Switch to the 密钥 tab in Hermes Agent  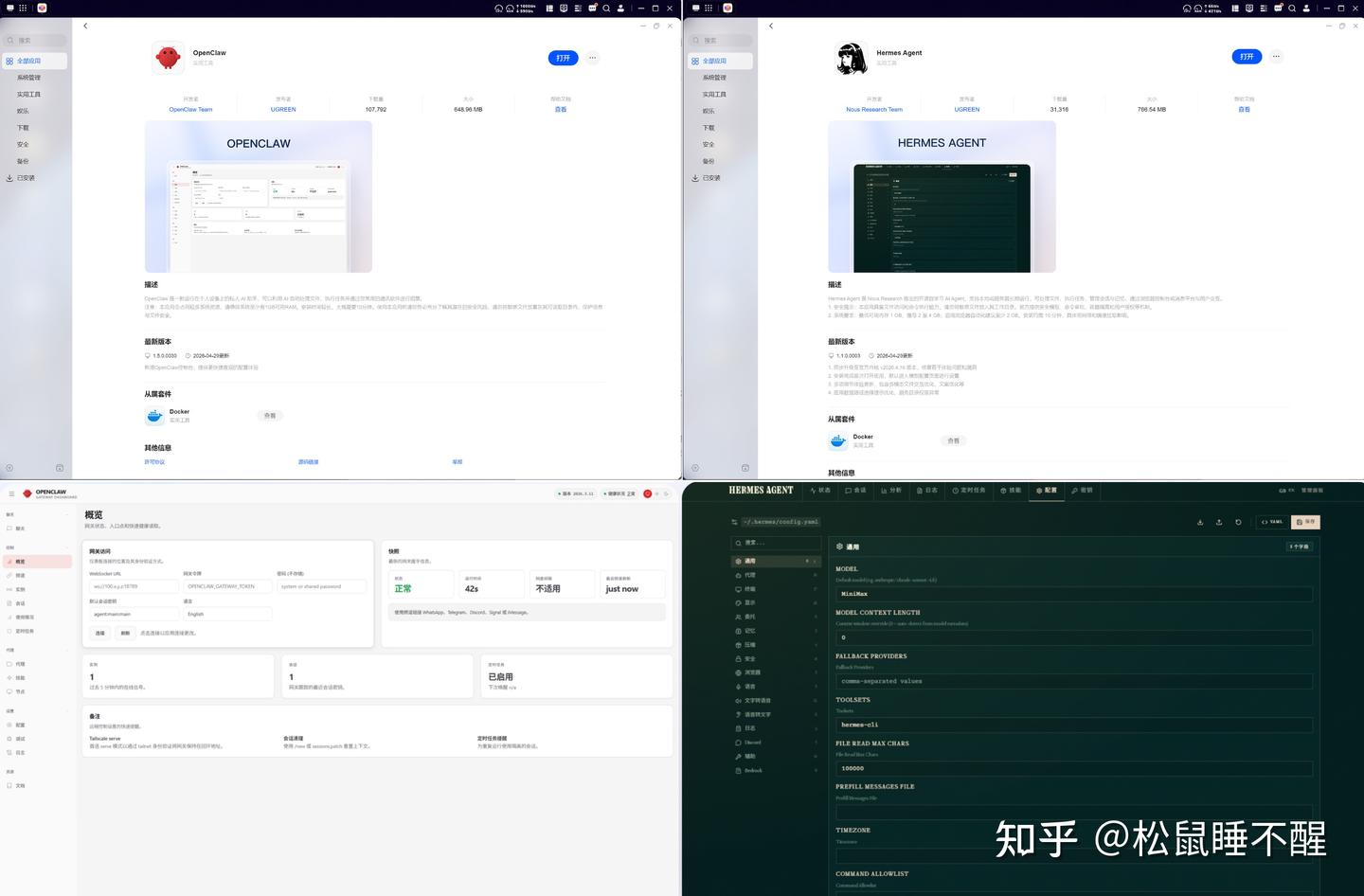(x=1082, y=491)
